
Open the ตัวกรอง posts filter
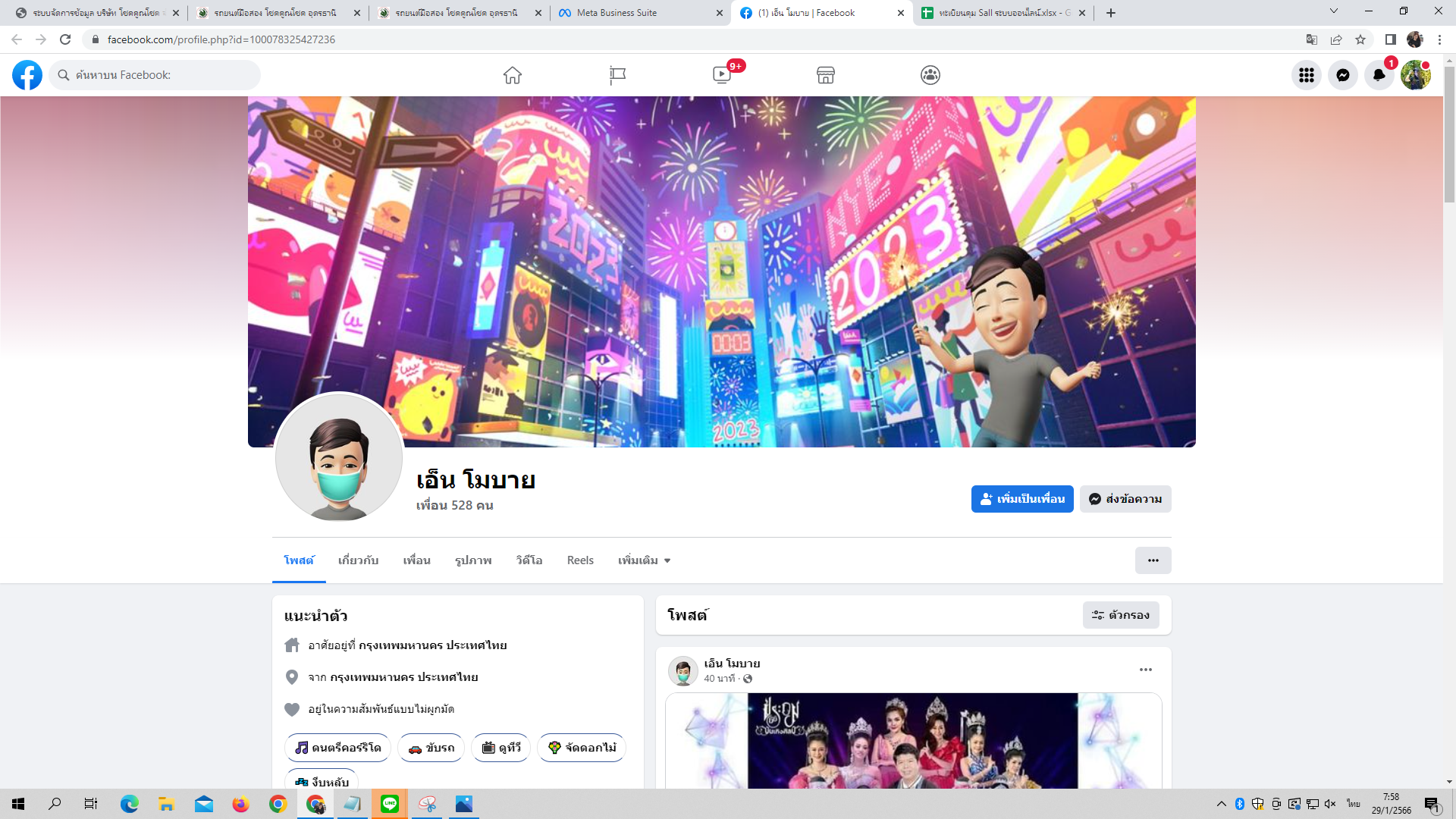1121,615
